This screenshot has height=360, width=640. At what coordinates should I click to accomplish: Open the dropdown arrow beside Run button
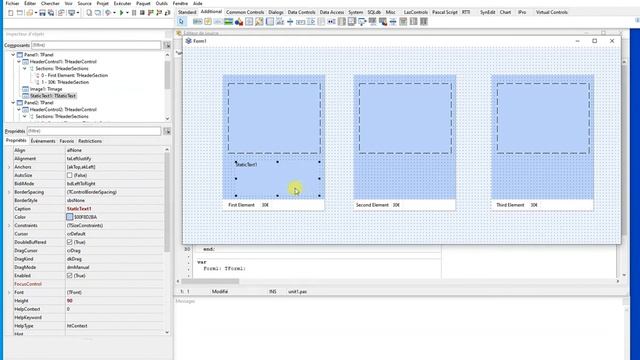[x=127, y=13]
